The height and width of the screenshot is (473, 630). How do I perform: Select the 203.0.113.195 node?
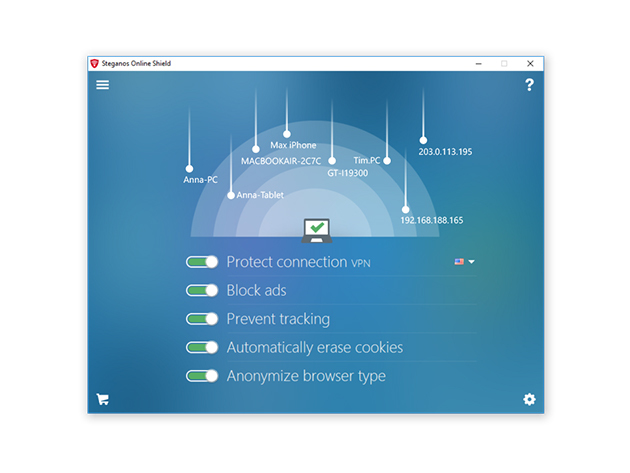pos(423,140)
